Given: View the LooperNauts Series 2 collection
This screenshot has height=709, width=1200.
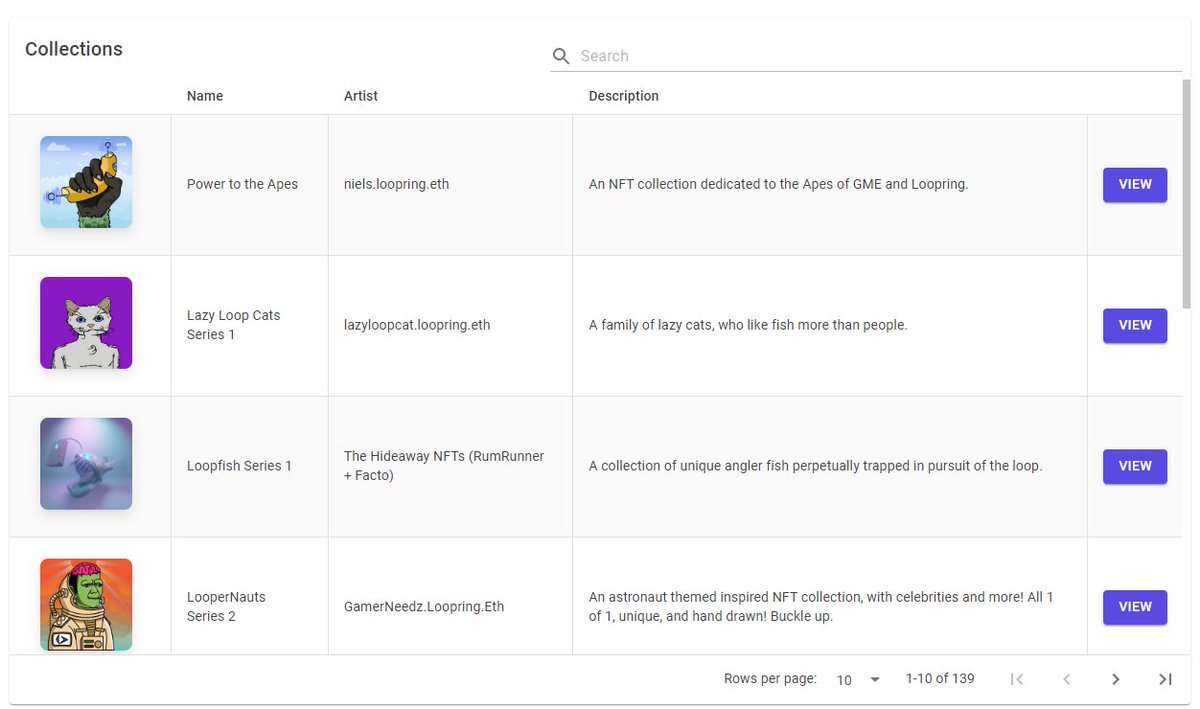Looking at the screenshot, I should coord(1135,607).
